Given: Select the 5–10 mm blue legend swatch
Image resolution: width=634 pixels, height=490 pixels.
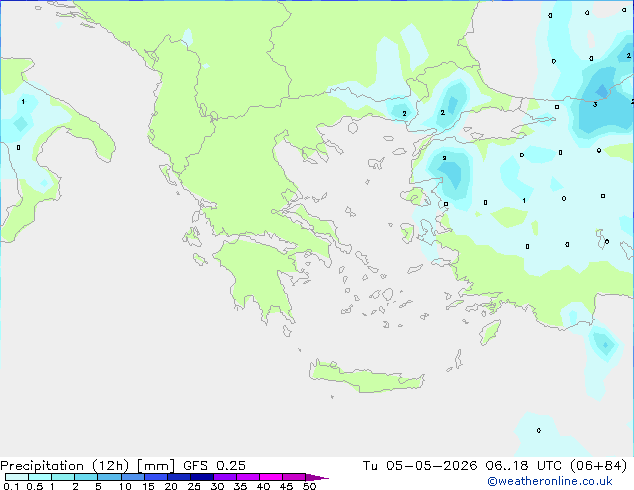Looking at the screenshot, I should click(109, 477).
